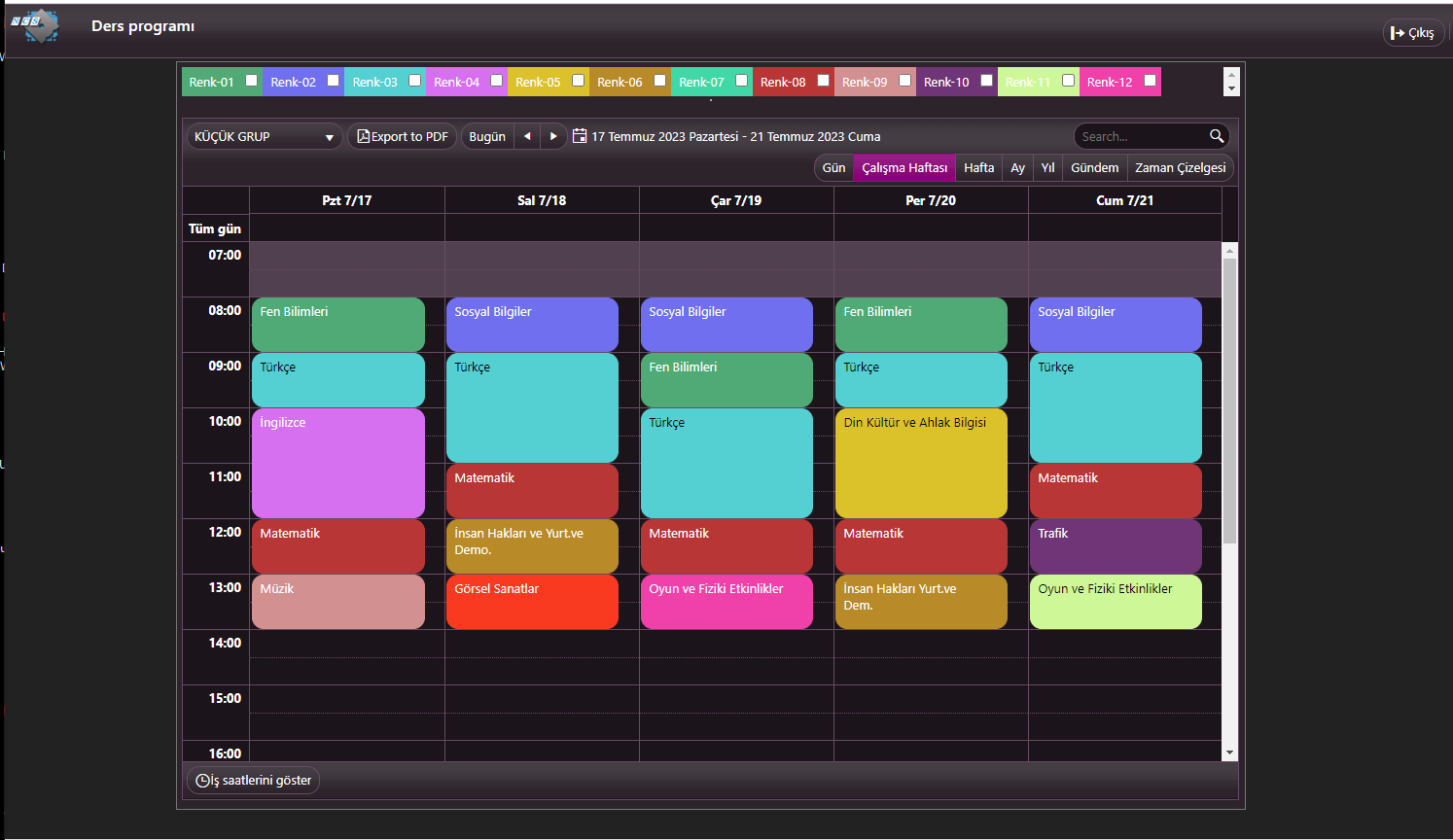Open Monday İngilizce lesson block
This screenshot has width=1453, height=840.
point(338,463)
